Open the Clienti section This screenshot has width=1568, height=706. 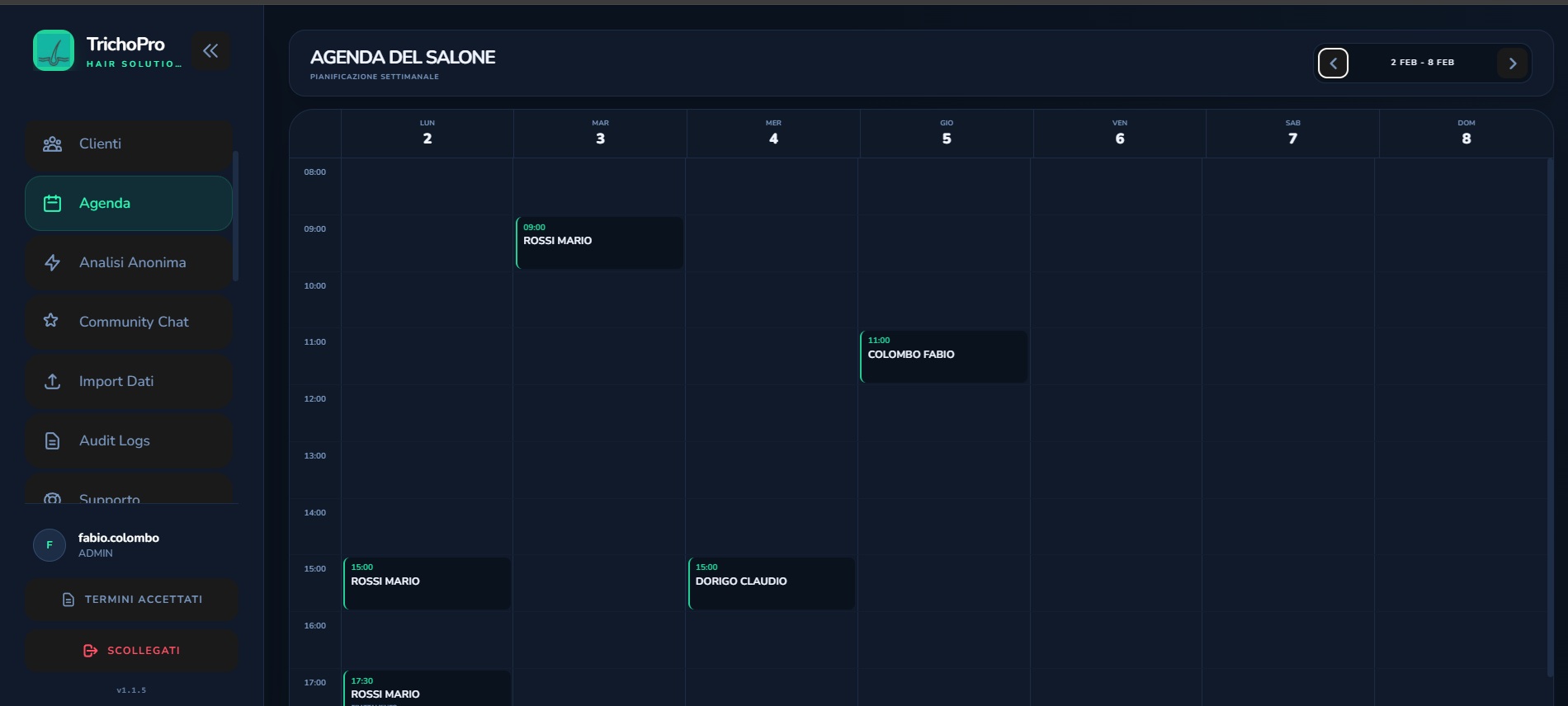(x=129, y=145)
